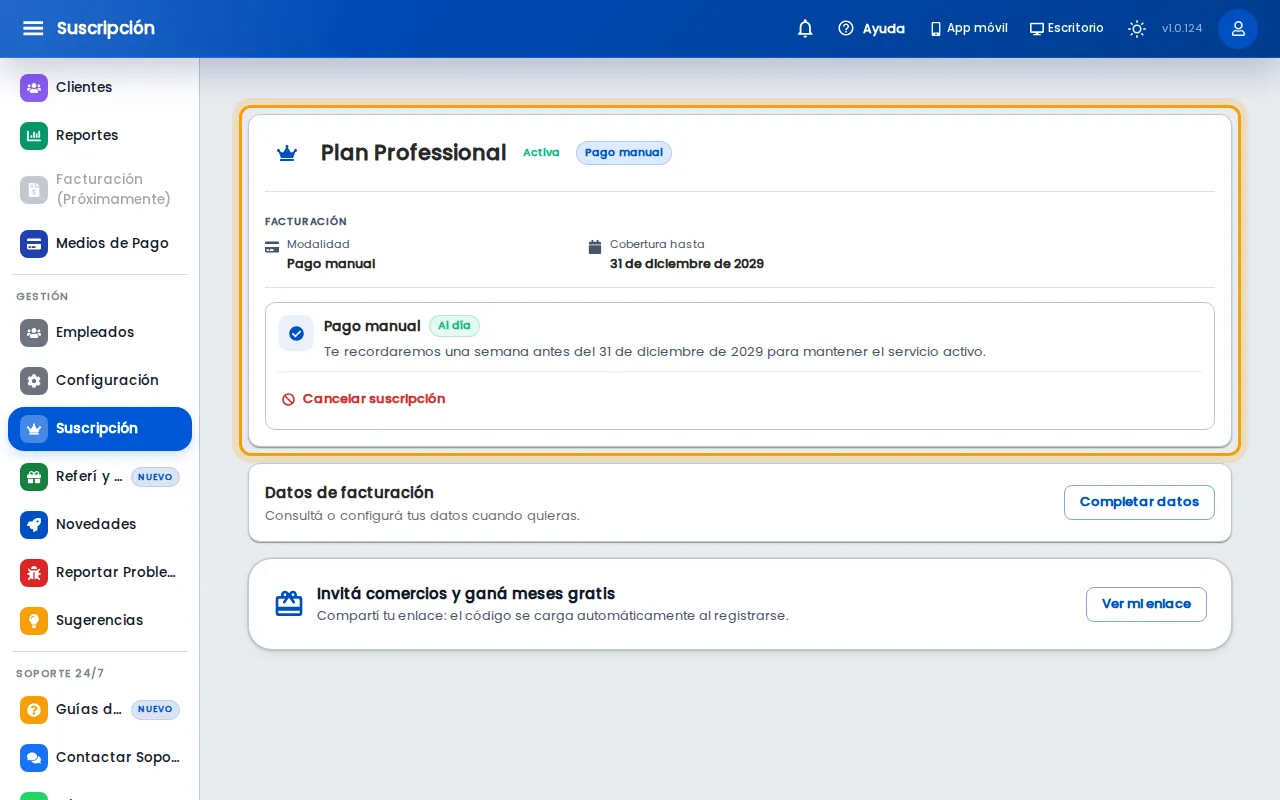
Task: Click the Pago manual blue badge
Action: pyautogui.click(x=624, y=153)
